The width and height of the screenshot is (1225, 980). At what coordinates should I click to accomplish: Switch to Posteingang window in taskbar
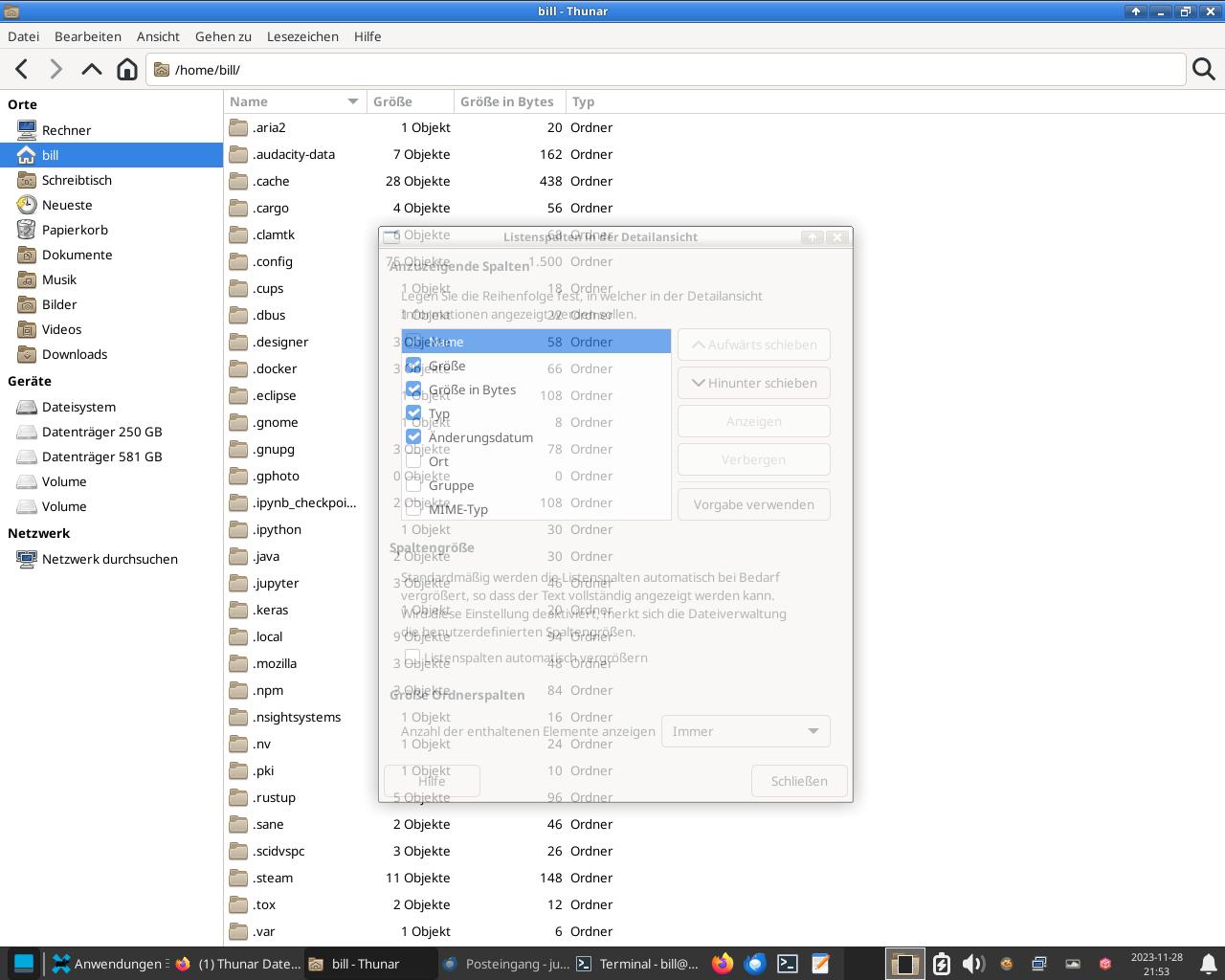(505, 964)
